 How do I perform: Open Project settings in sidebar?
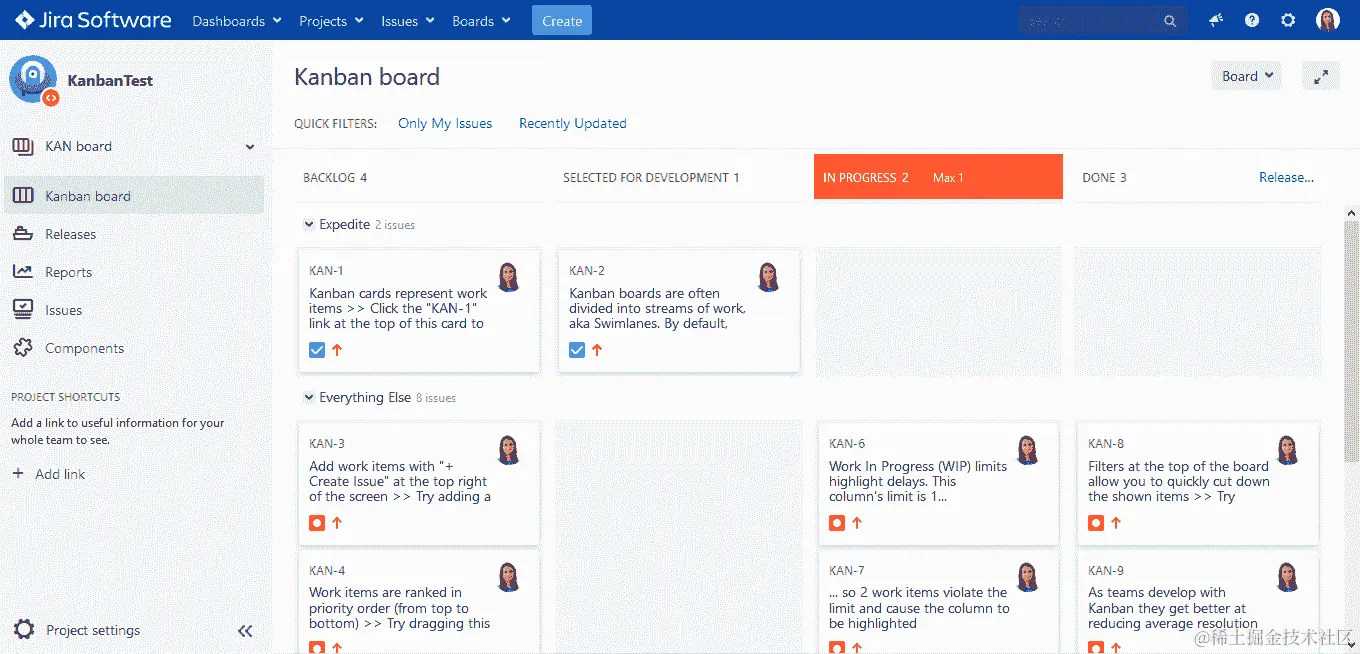pos(93,631)
